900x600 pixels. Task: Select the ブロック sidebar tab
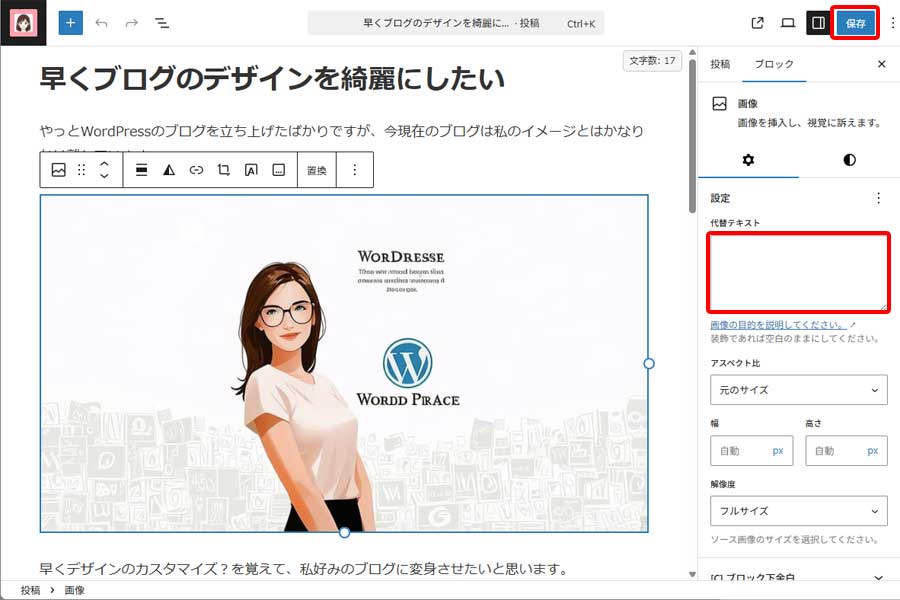coord(773,64)
